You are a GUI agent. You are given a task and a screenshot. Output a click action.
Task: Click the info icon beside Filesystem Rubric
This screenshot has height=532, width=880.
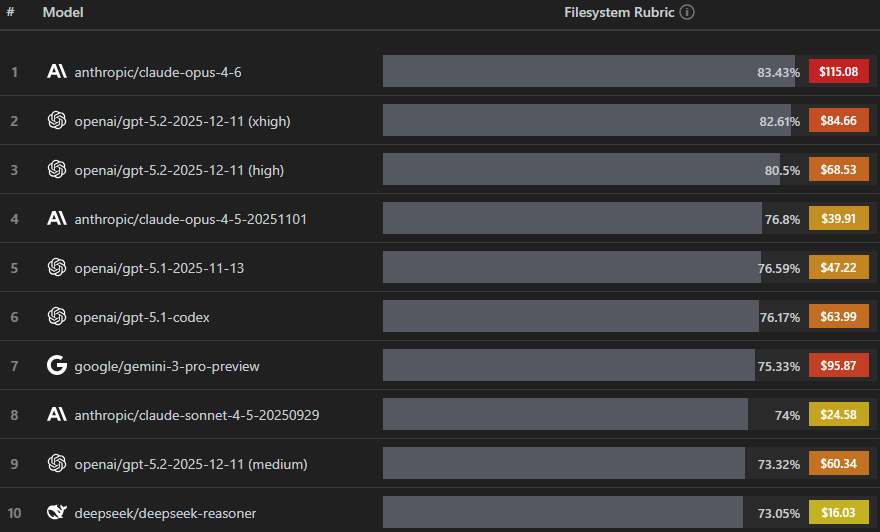687,13
